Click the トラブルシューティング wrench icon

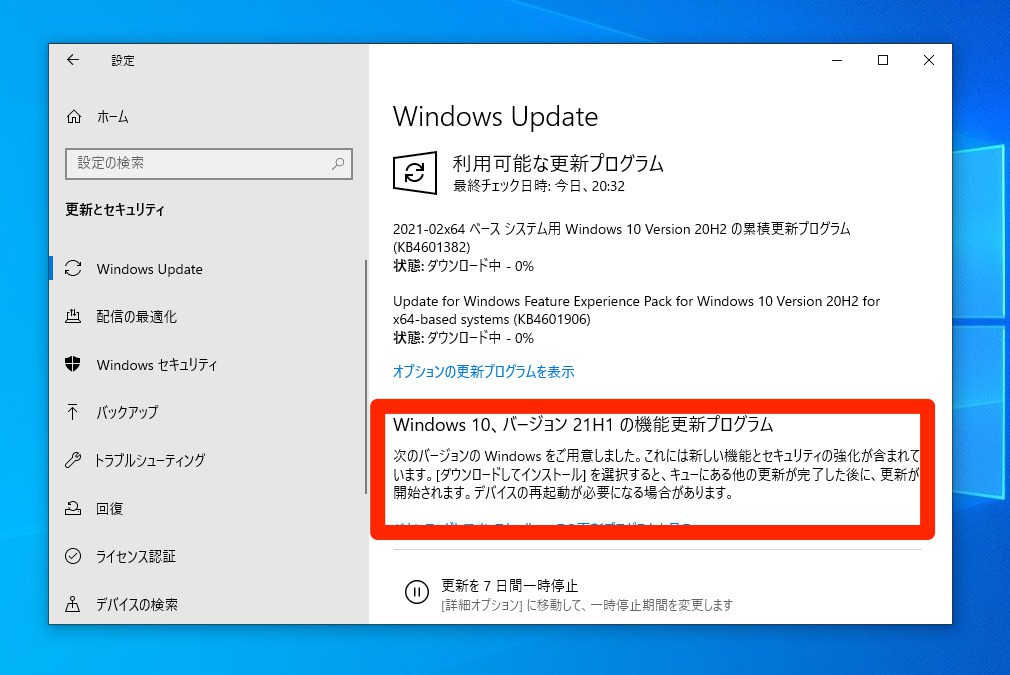pos(73,460)
